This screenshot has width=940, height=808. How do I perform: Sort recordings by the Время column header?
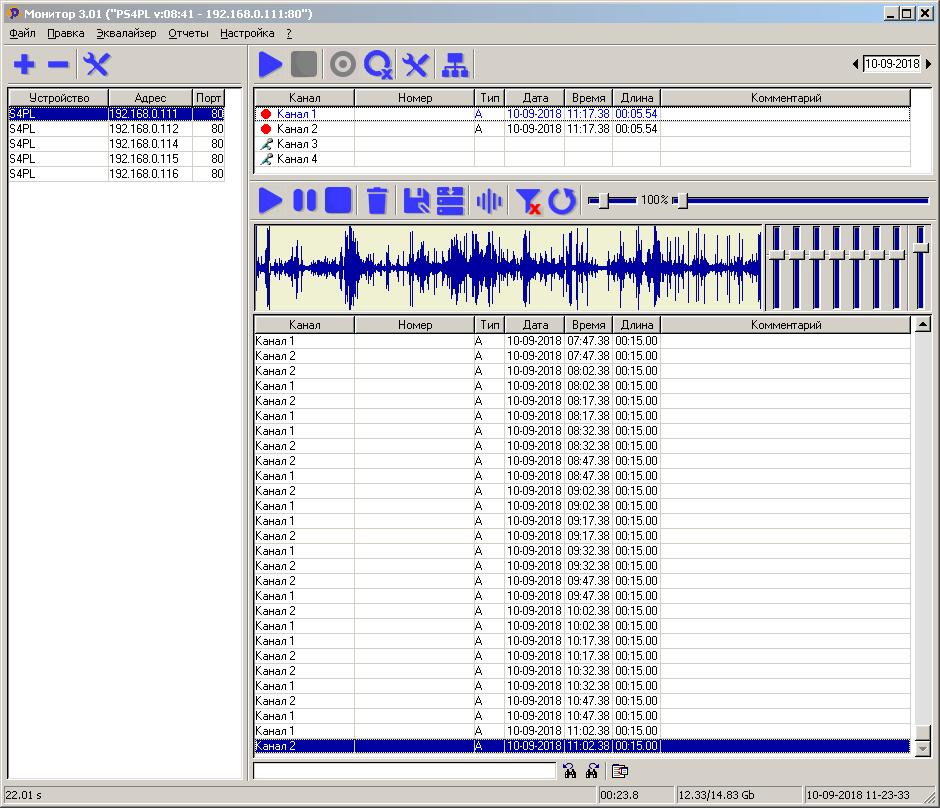pyautogui.click(x=588, y=325)
